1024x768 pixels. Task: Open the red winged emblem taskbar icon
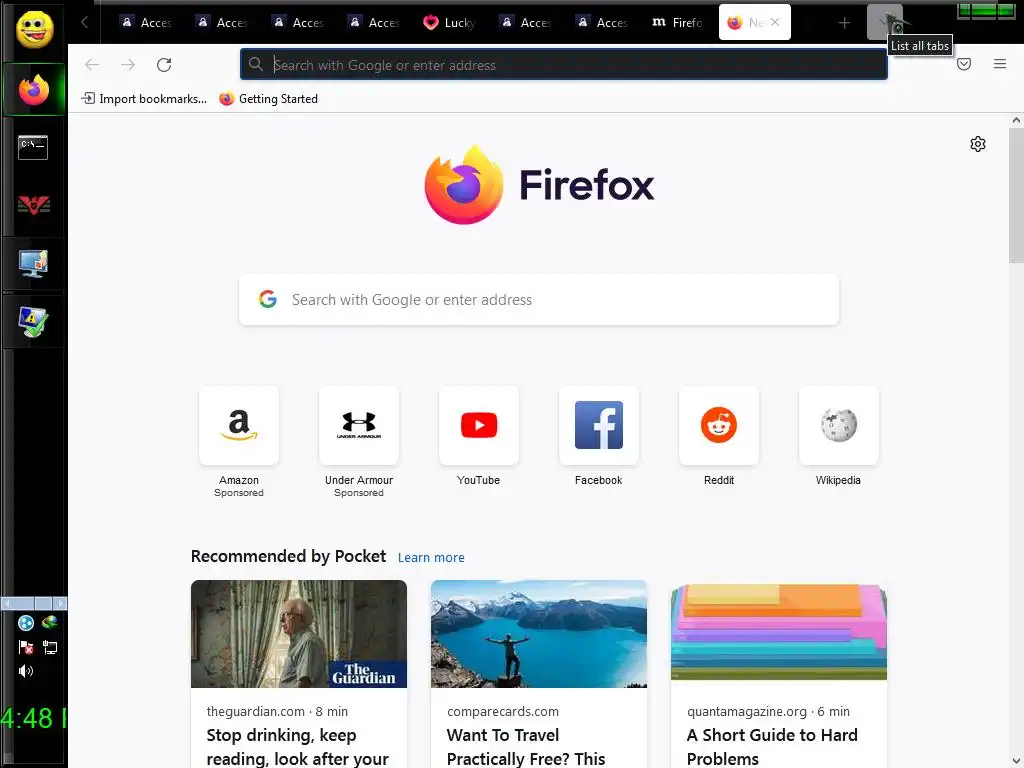(34, 205)
